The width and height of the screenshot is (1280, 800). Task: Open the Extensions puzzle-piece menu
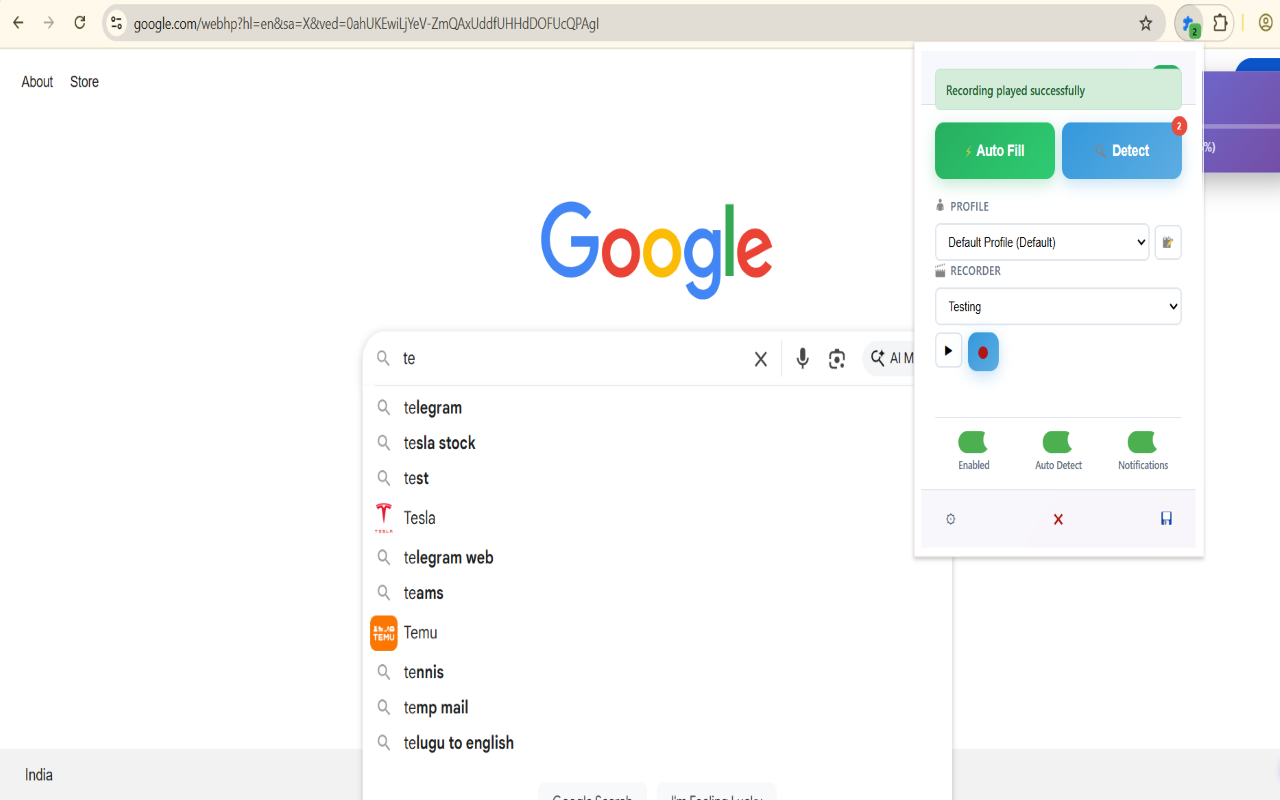click(x=1221, y=23)
